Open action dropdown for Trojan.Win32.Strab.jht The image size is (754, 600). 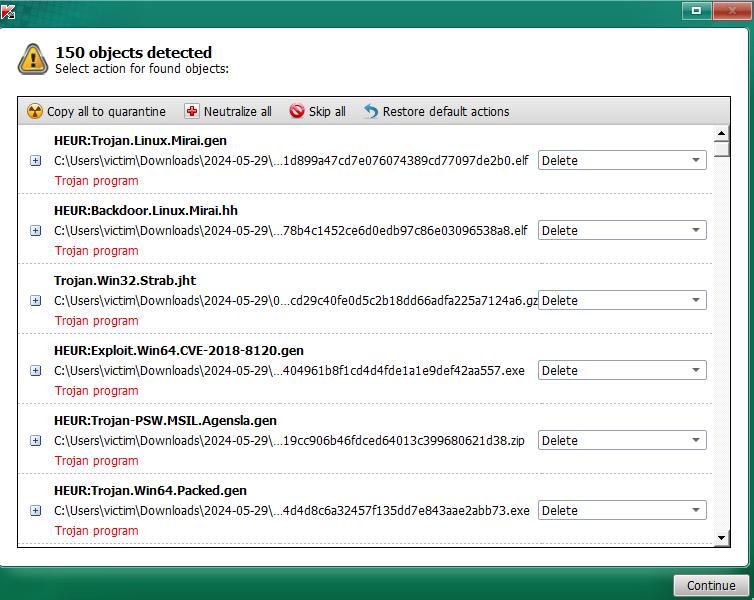[622, 300]
